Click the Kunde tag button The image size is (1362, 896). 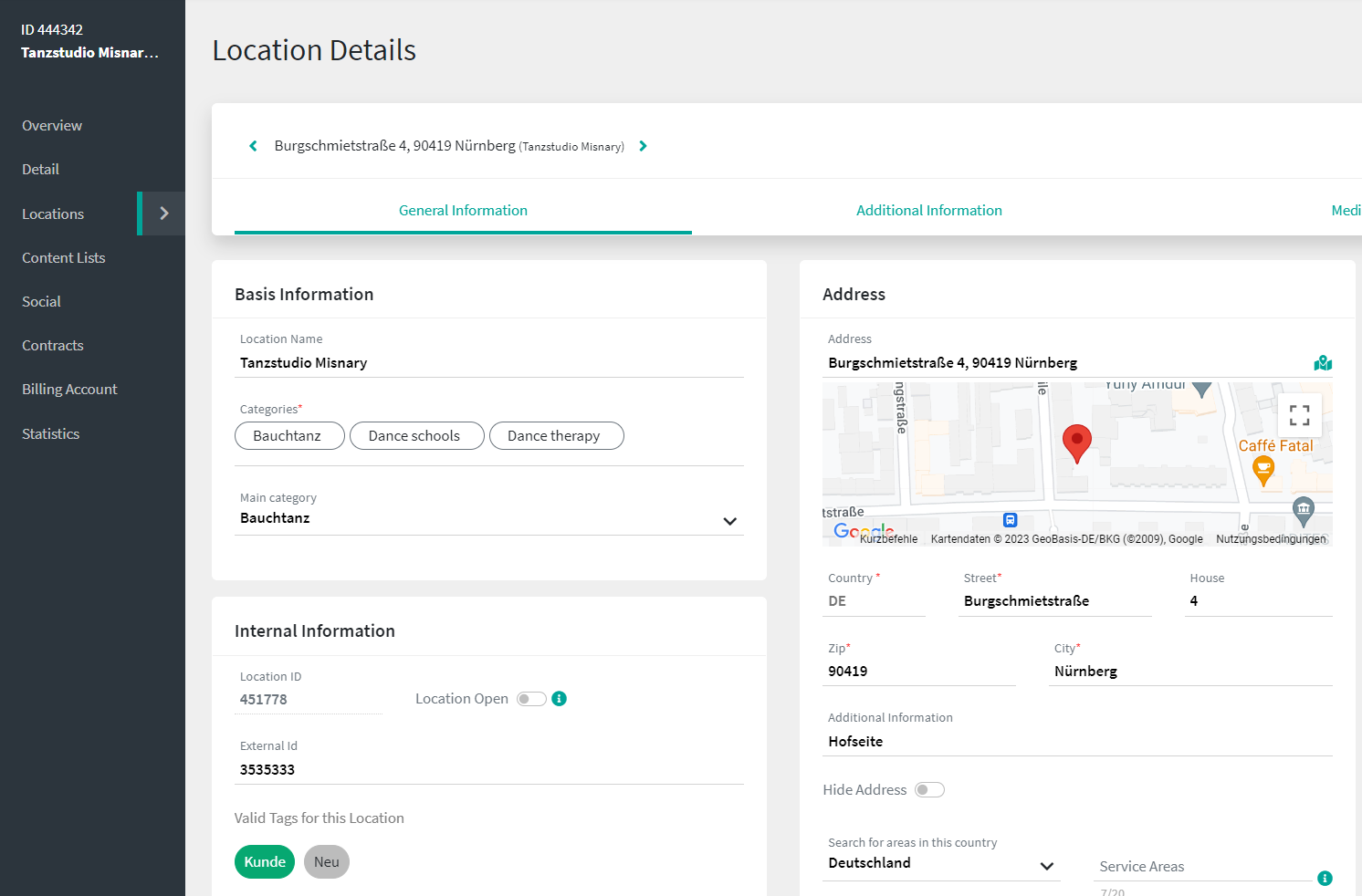pos(265,862)
